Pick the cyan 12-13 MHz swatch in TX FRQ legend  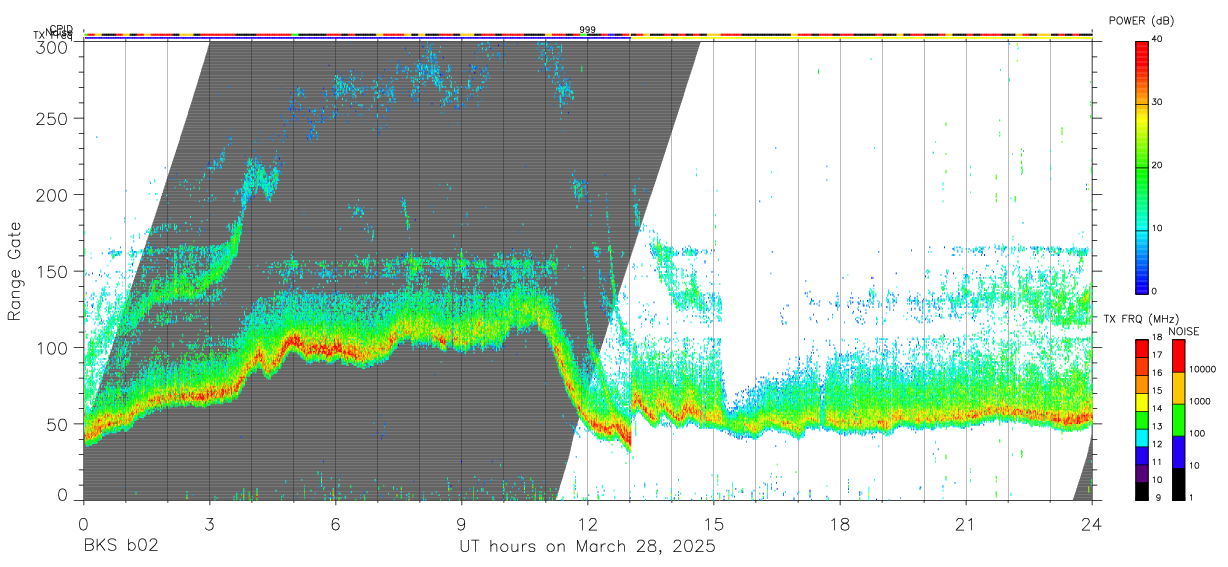(1141, 436)
